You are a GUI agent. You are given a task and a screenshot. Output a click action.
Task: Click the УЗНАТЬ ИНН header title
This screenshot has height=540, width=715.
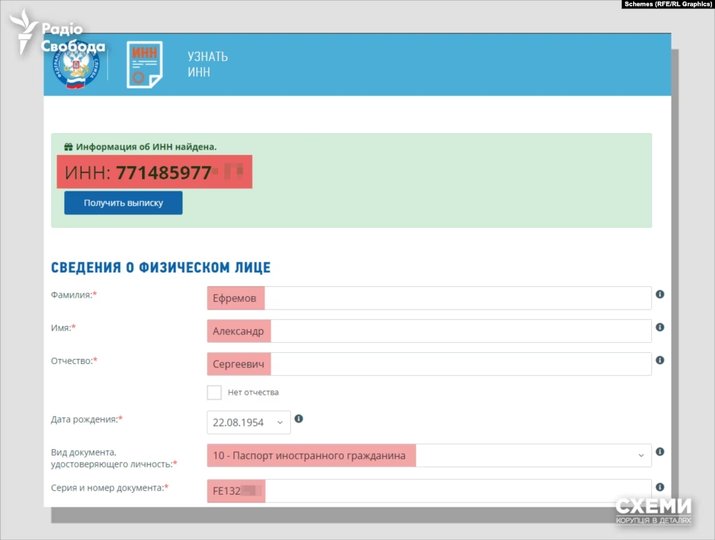pos(206,64)
